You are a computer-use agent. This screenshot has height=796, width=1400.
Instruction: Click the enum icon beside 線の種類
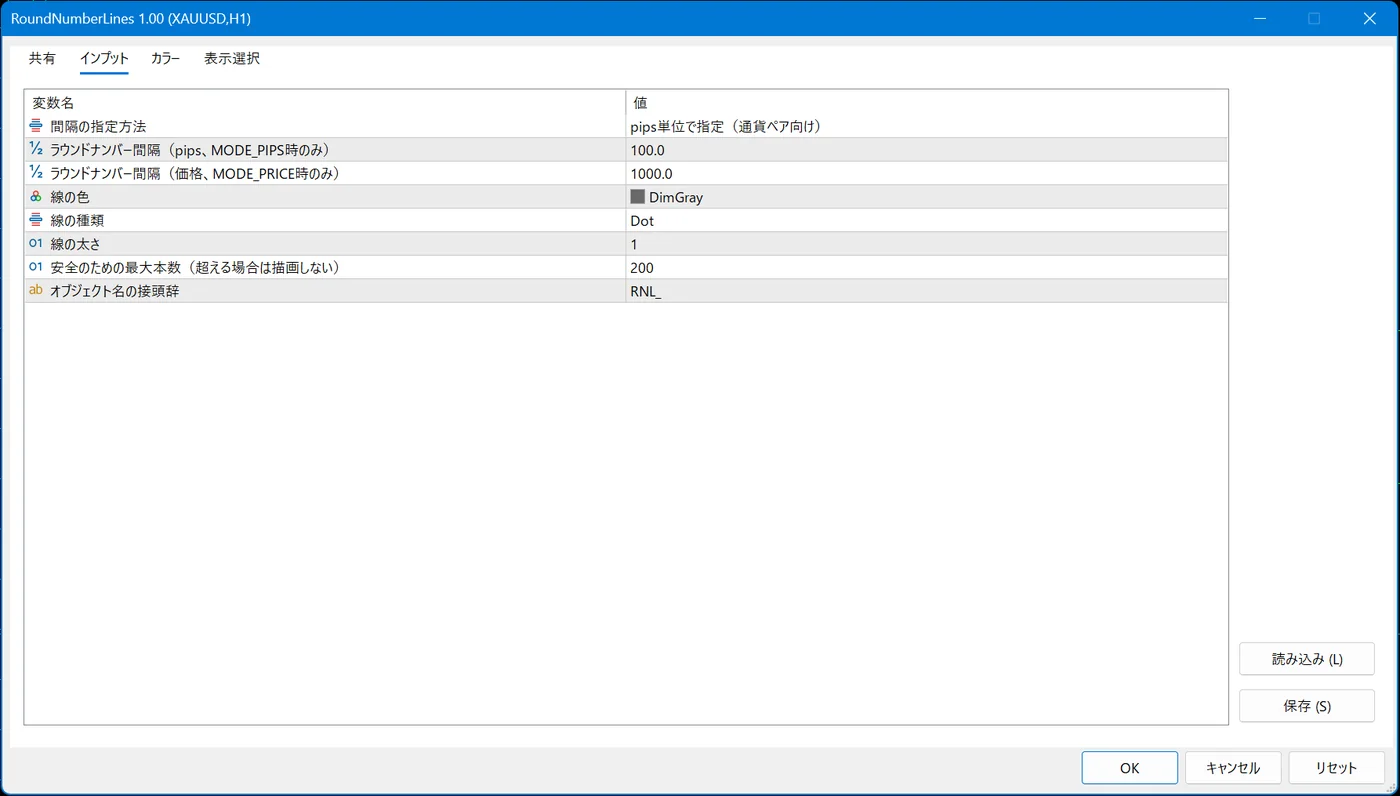(x=36, y=220)
